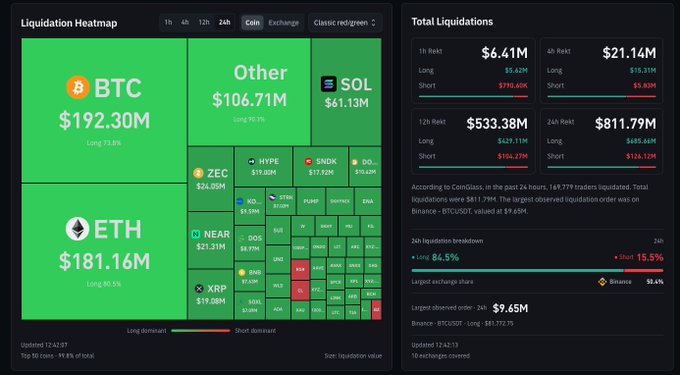
Task: Open the Classic red/green color dropdown
Action: tap(345, 23)
